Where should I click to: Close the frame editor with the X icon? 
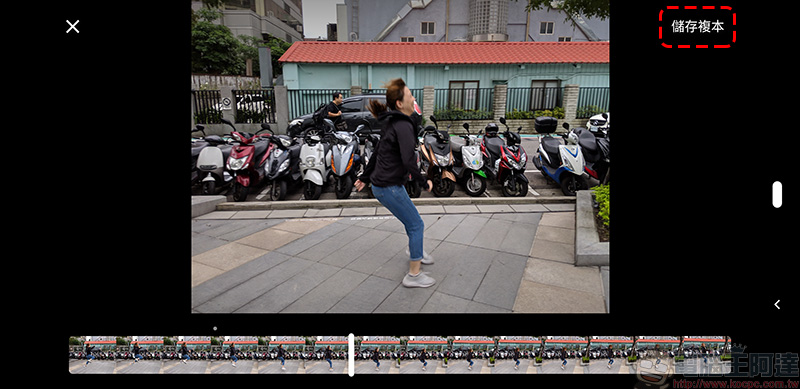pos(72,27)
